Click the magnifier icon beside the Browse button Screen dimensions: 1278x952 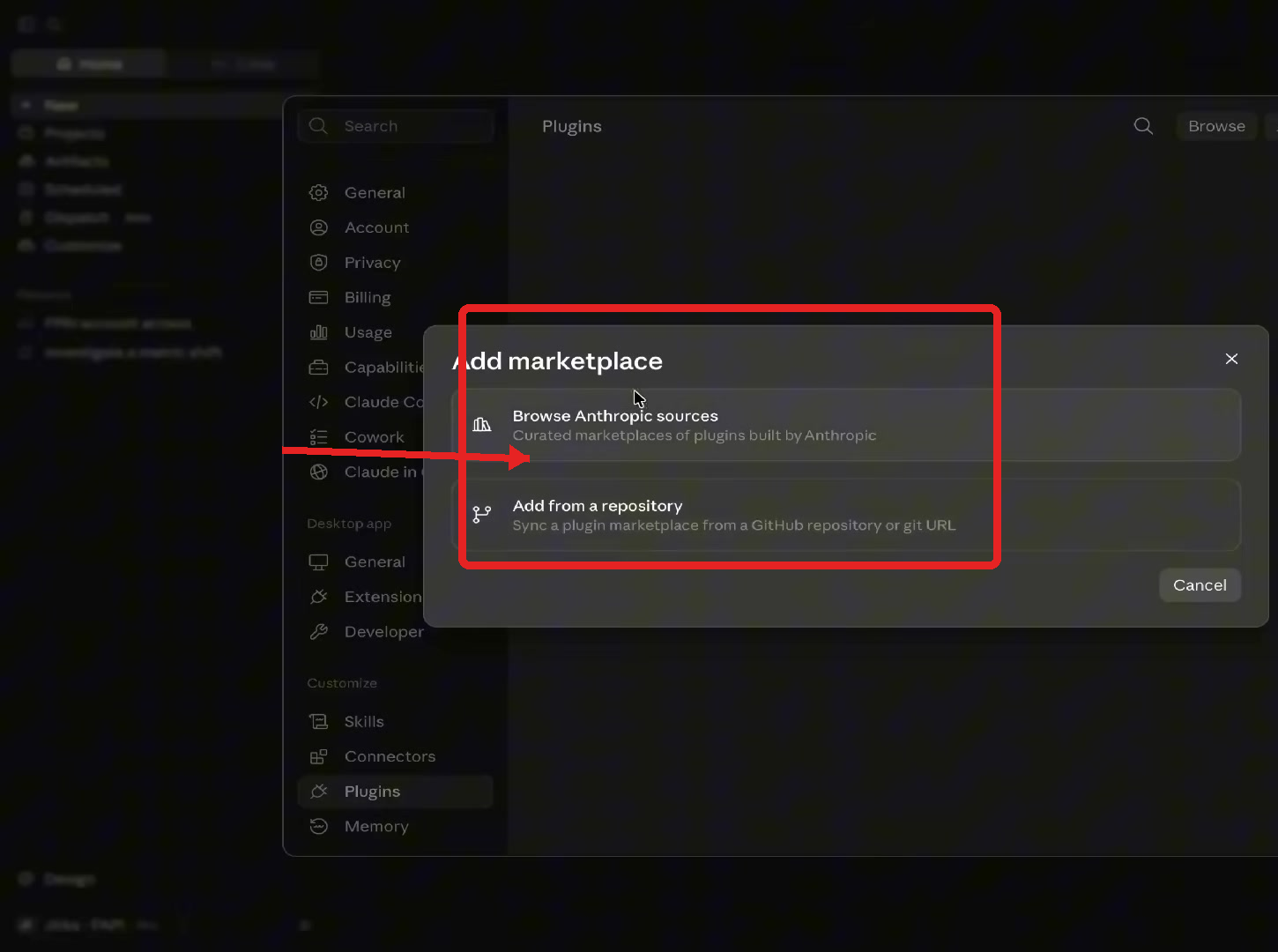point(1143,126)
